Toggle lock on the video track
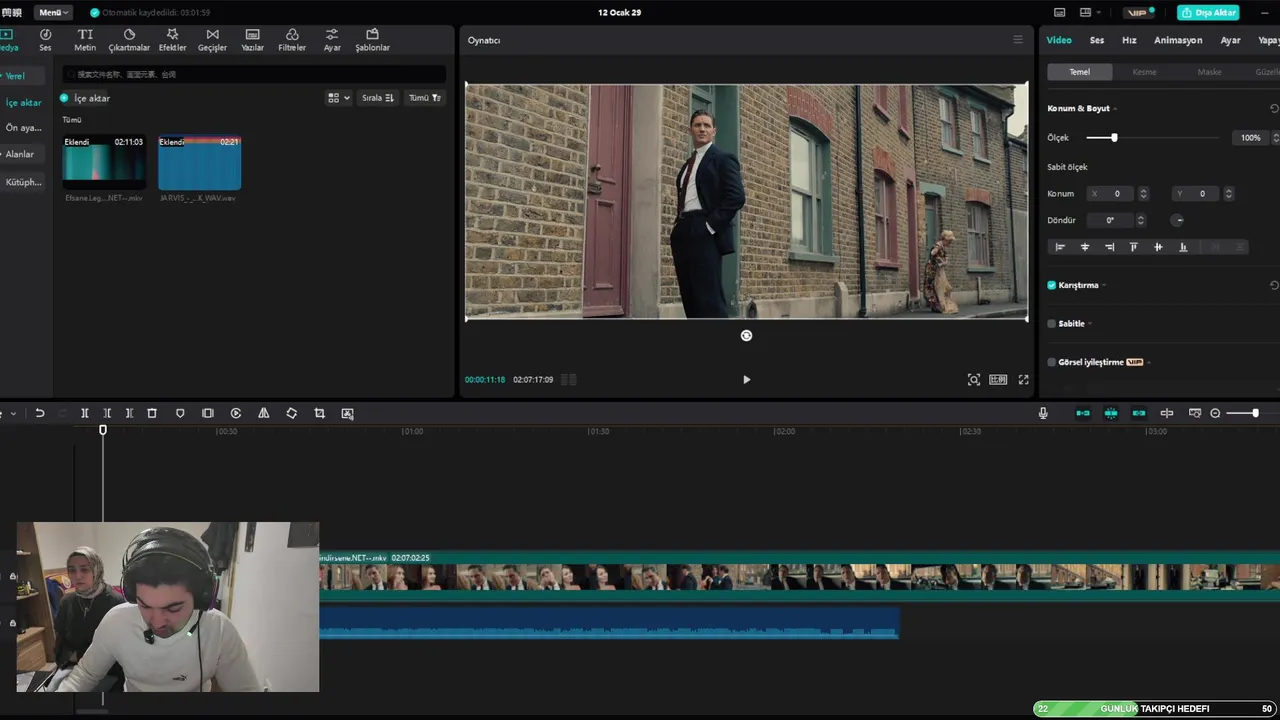 click(13, 576)
